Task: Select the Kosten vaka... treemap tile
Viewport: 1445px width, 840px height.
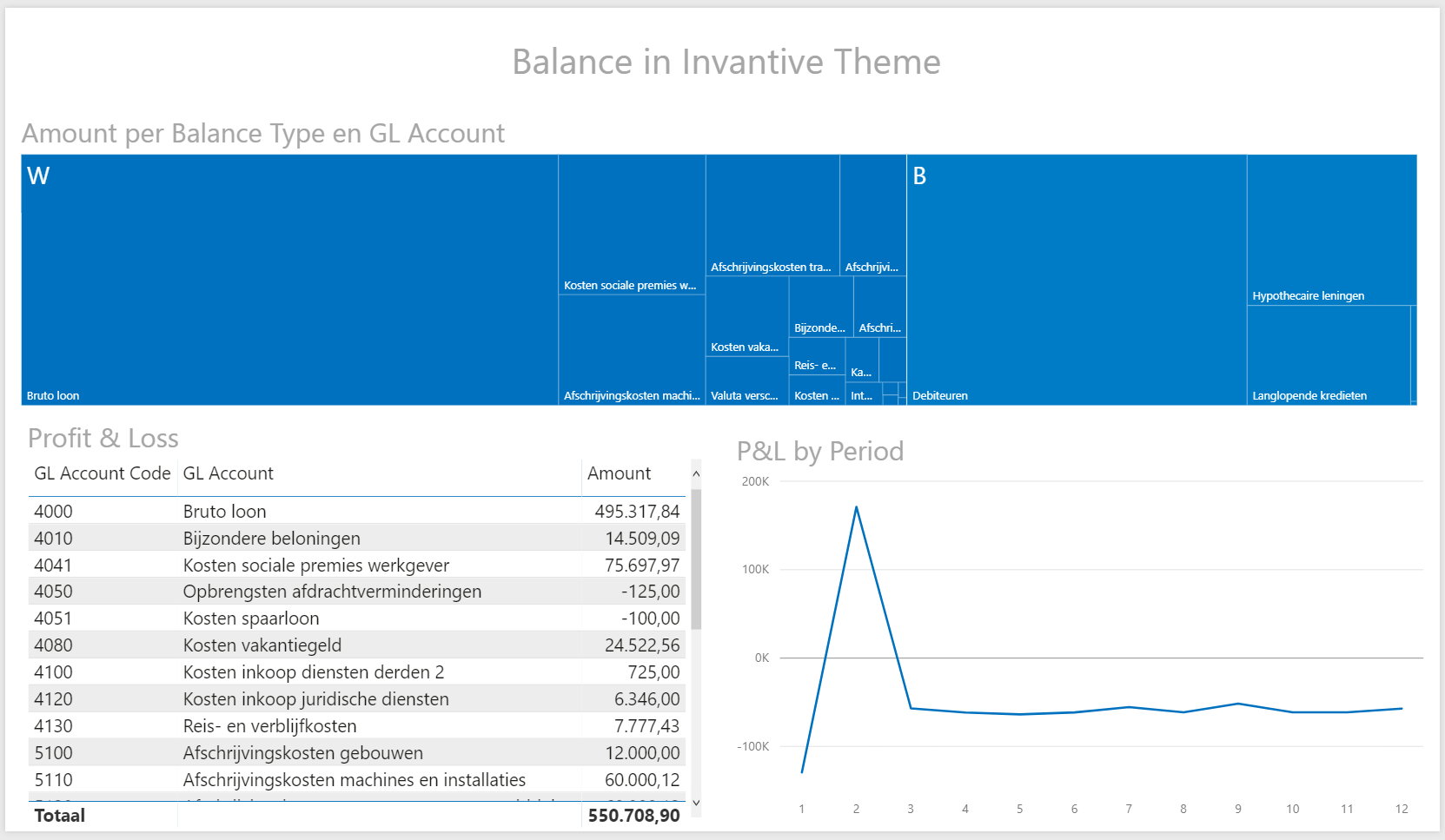Action: click(747, 316)
